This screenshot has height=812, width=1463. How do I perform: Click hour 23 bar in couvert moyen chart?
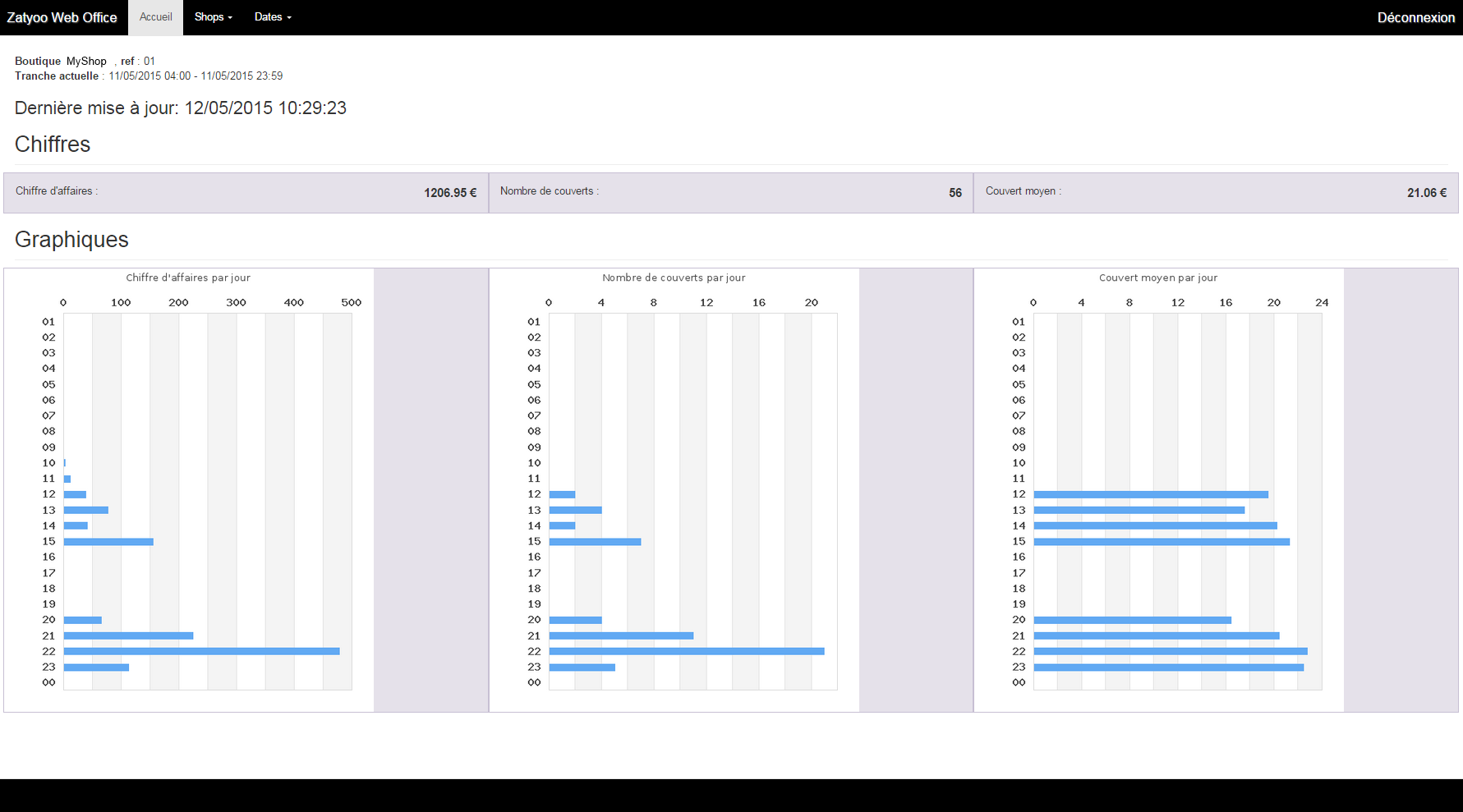[x=1168, y=667]
